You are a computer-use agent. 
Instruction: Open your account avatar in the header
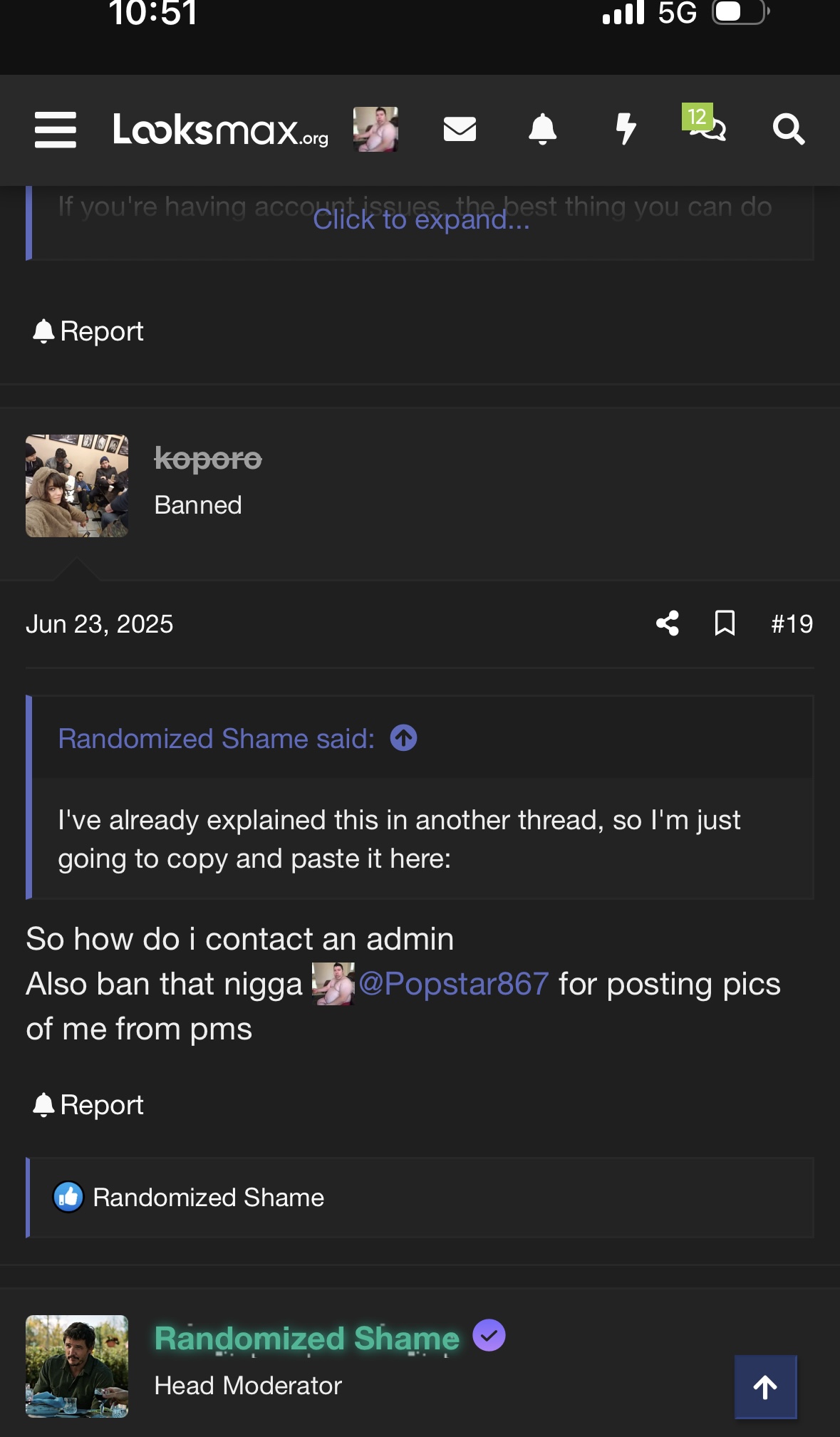tap(375, 130)
